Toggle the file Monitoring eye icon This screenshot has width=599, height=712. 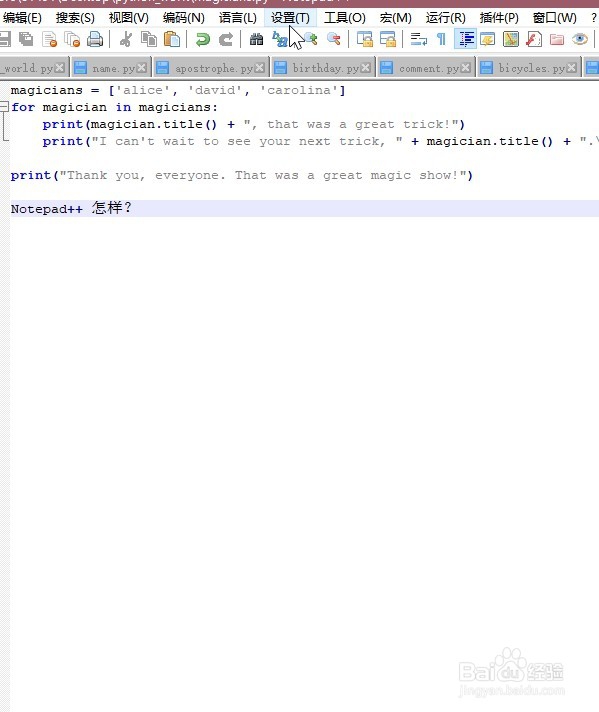coord(580,39)
